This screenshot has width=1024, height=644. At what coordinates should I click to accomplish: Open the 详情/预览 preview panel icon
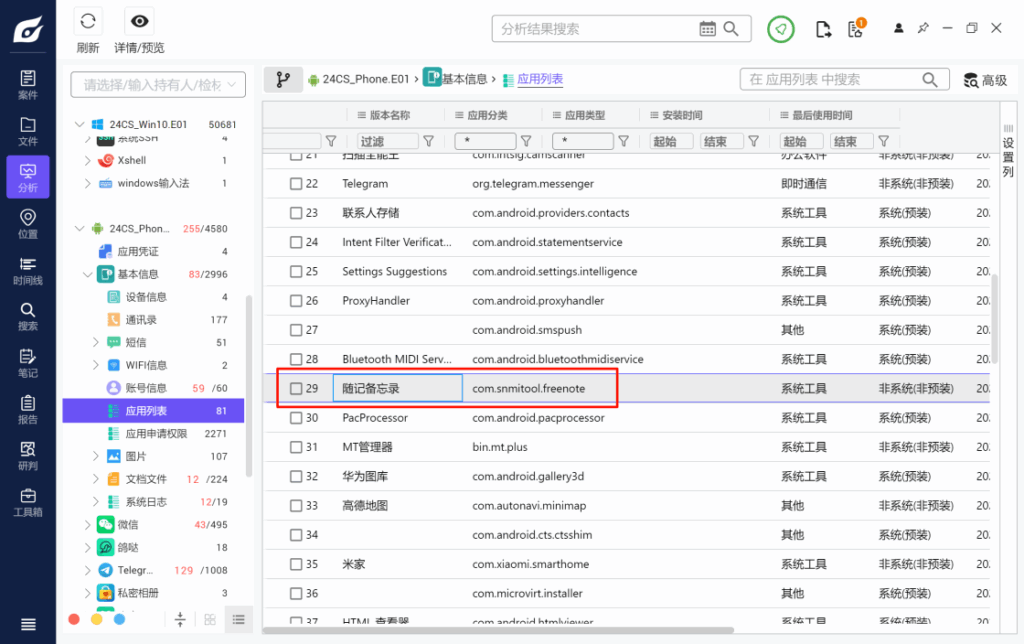[139, 20]
